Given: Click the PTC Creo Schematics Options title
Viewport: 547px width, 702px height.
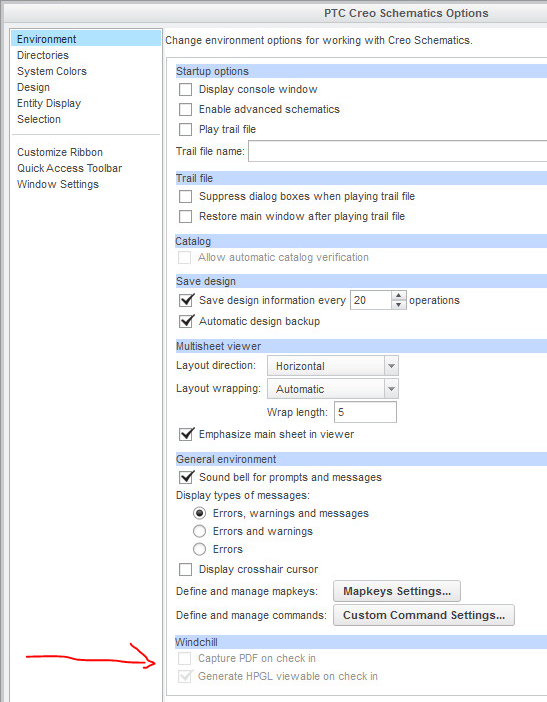Looking at the screenshot, I should (406, 13).
